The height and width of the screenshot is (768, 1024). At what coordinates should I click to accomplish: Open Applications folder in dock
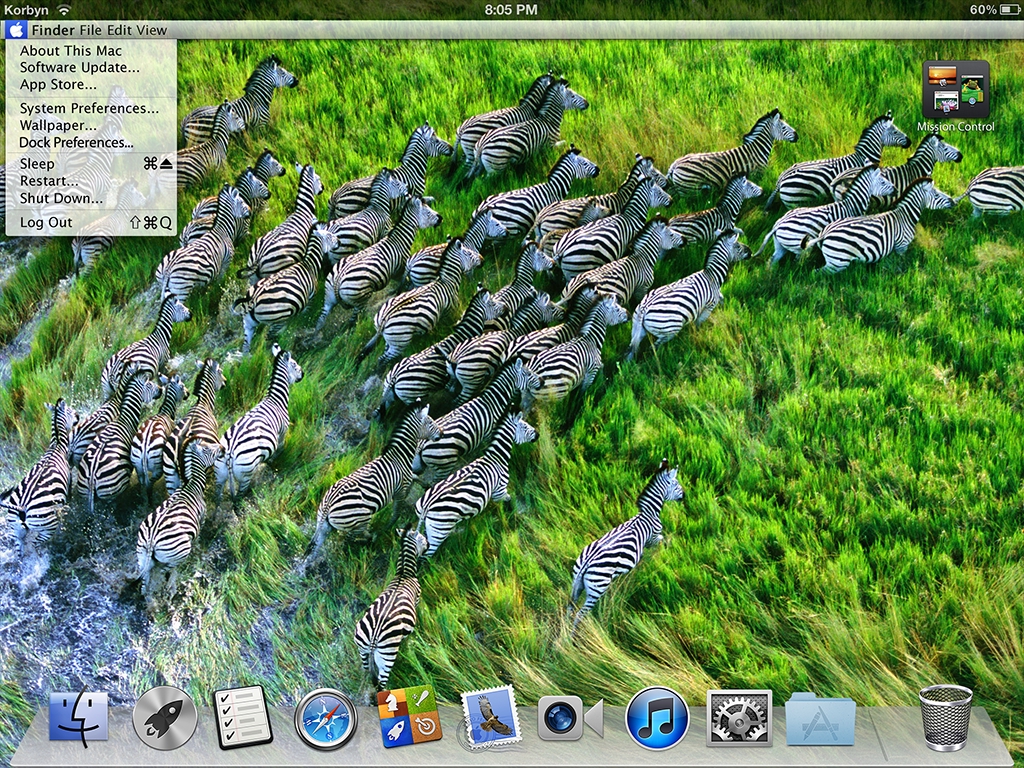[x=821, y=719]
